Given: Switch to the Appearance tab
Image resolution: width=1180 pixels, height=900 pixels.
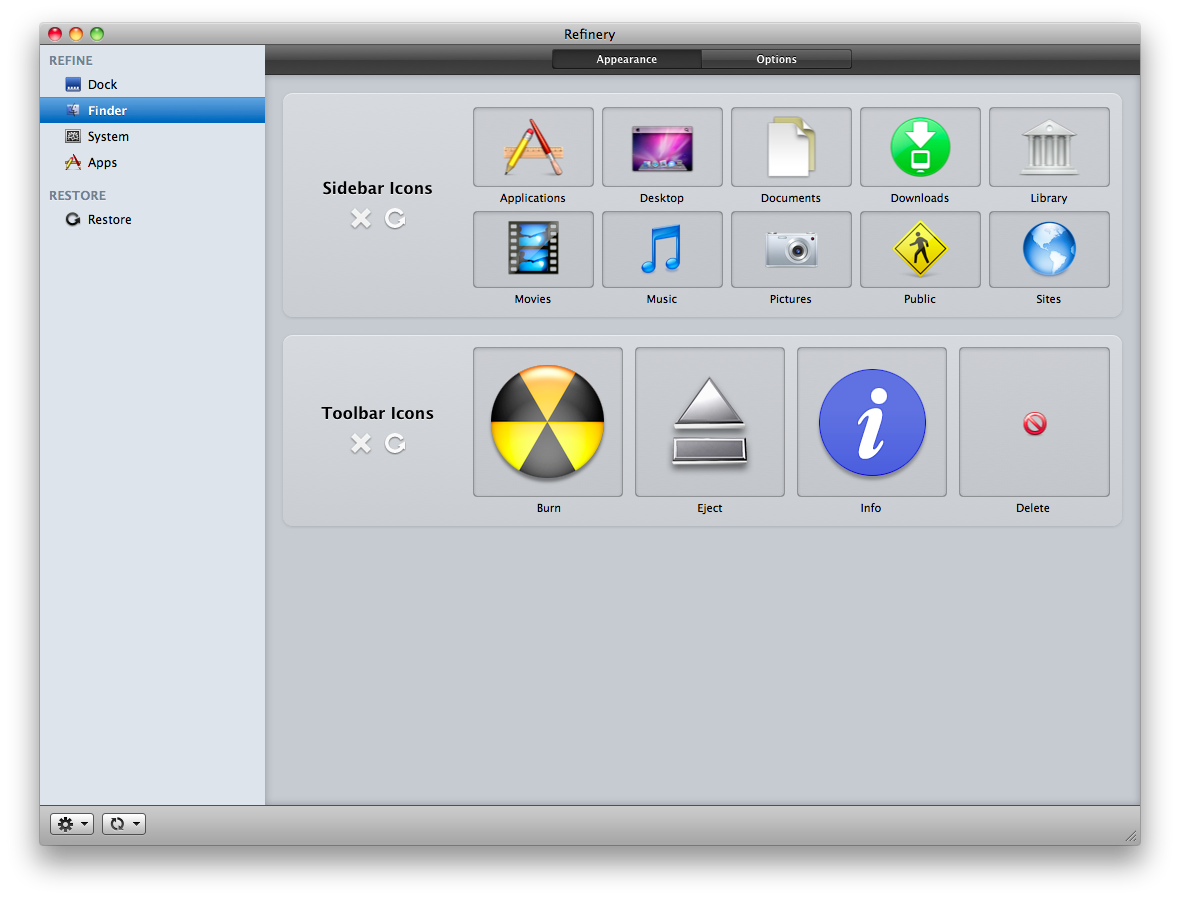Looking at the screenshot, I should (627, 59).
